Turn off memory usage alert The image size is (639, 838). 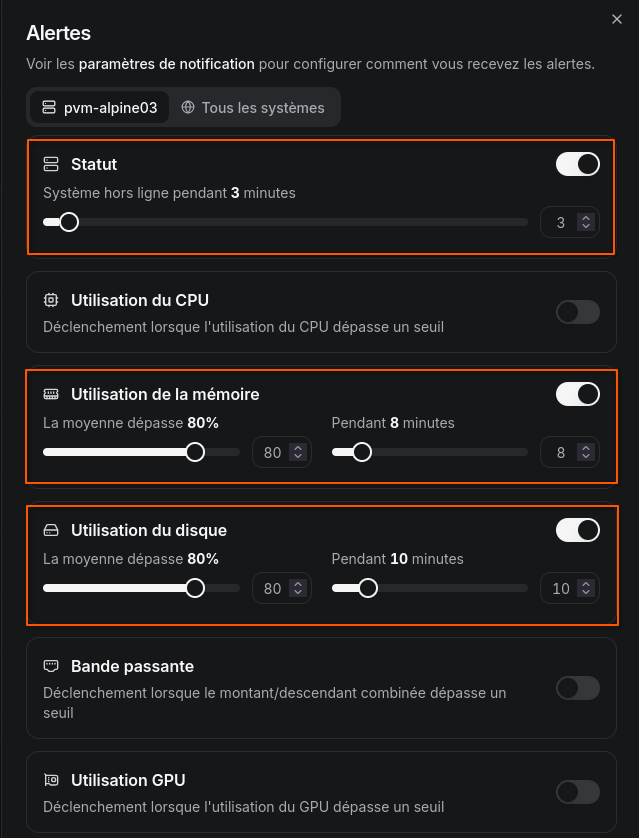pos(577,394)
